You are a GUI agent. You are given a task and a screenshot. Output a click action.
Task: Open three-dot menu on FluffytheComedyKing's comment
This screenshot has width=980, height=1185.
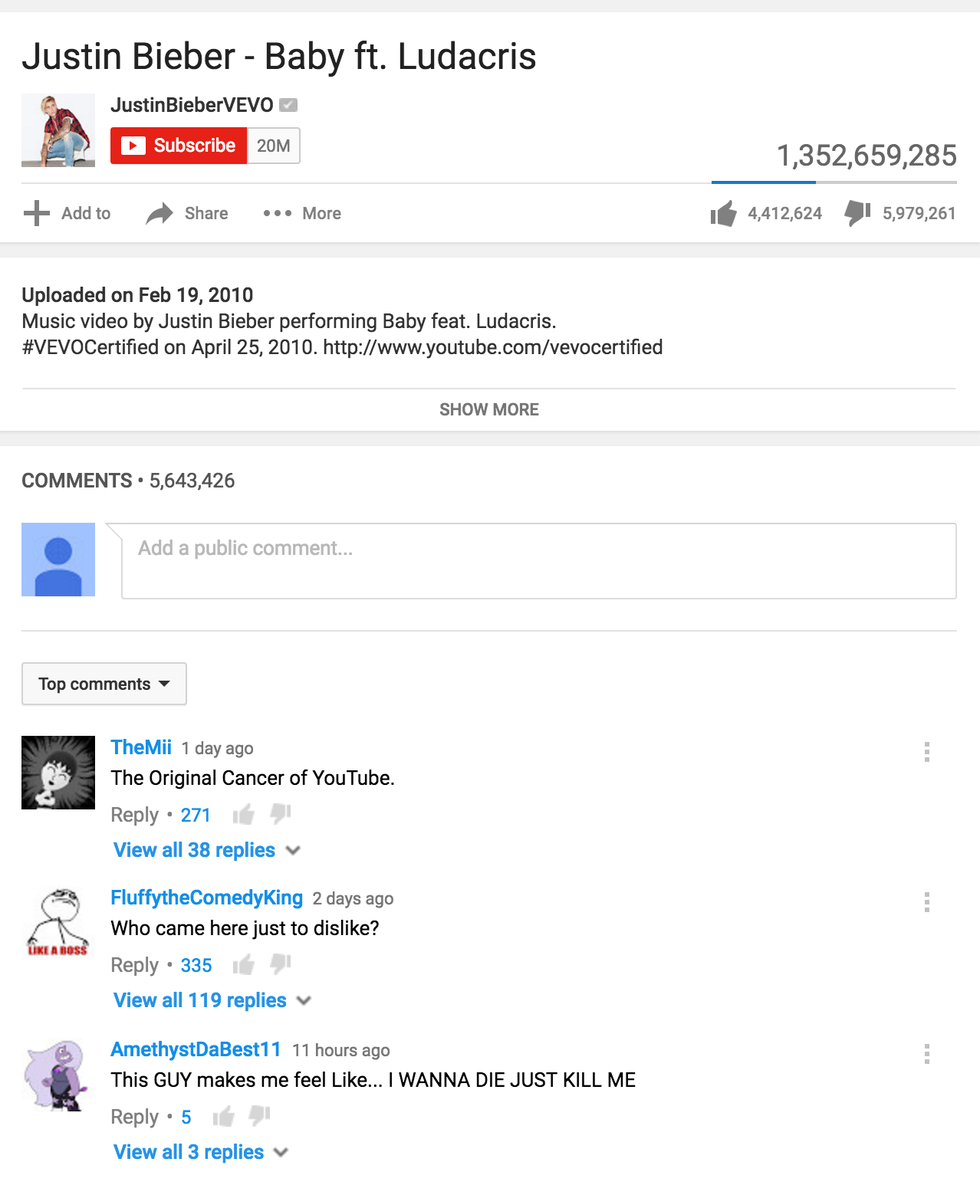point(926,902)
